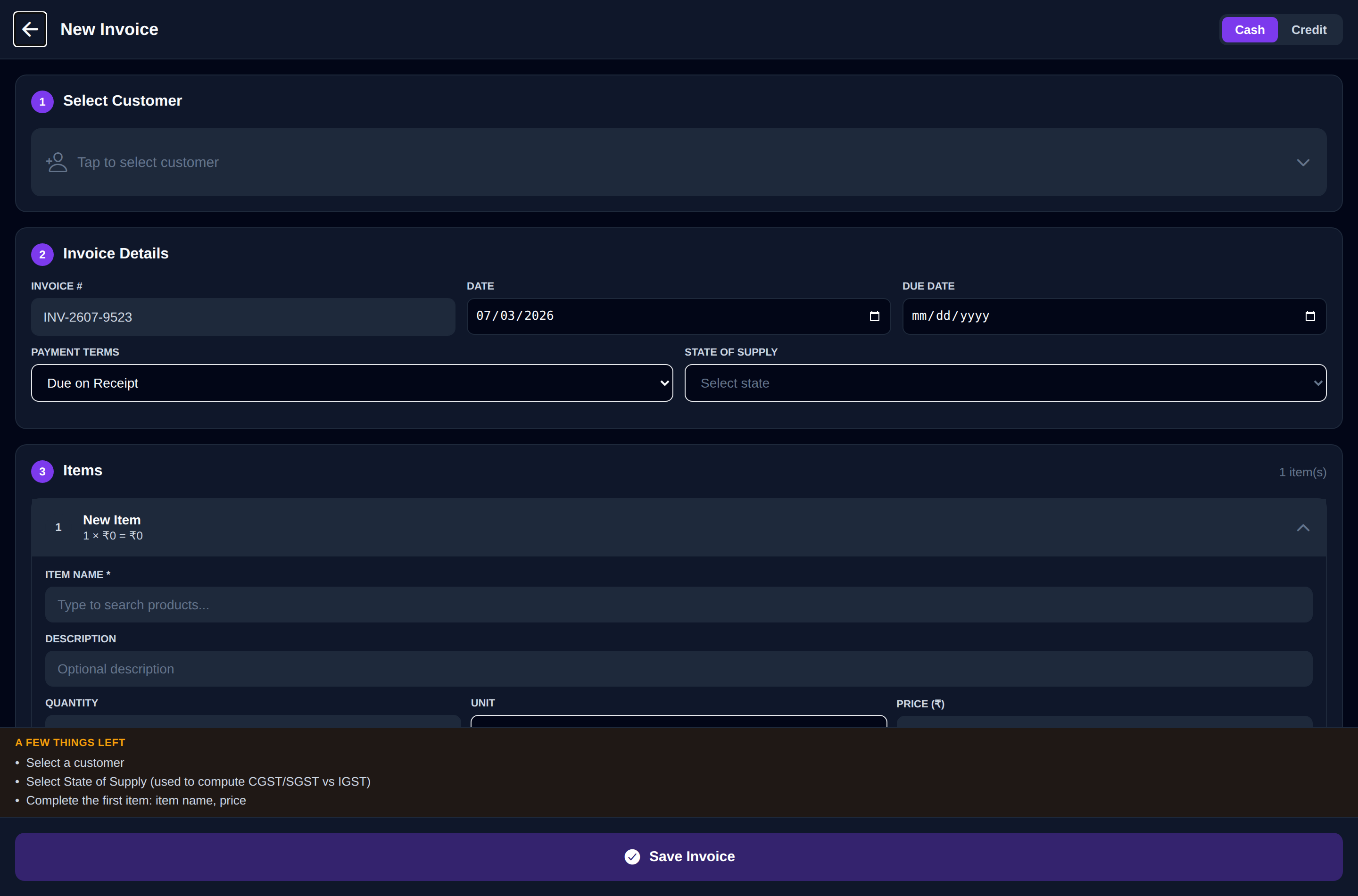Switch payment mode to Cash

1250,30
